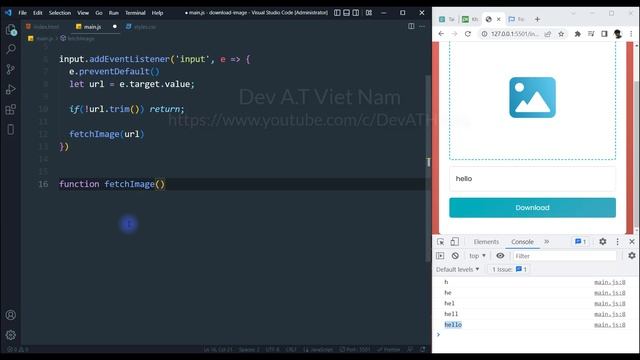Open the Run and Debug view
The image size is (640, 360).
pos(11,89)
